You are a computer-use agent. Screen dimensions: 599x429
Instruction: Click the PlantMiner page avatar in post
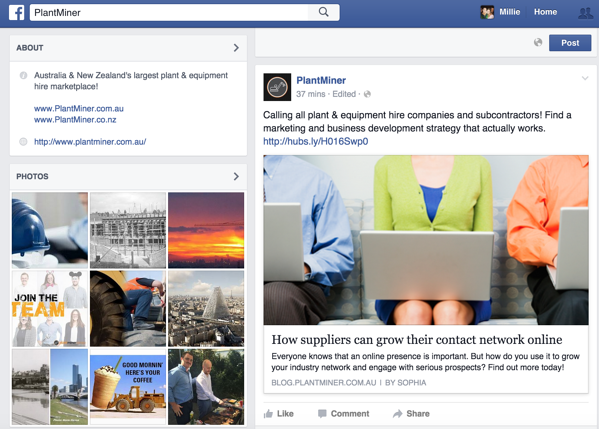(277, 87)
